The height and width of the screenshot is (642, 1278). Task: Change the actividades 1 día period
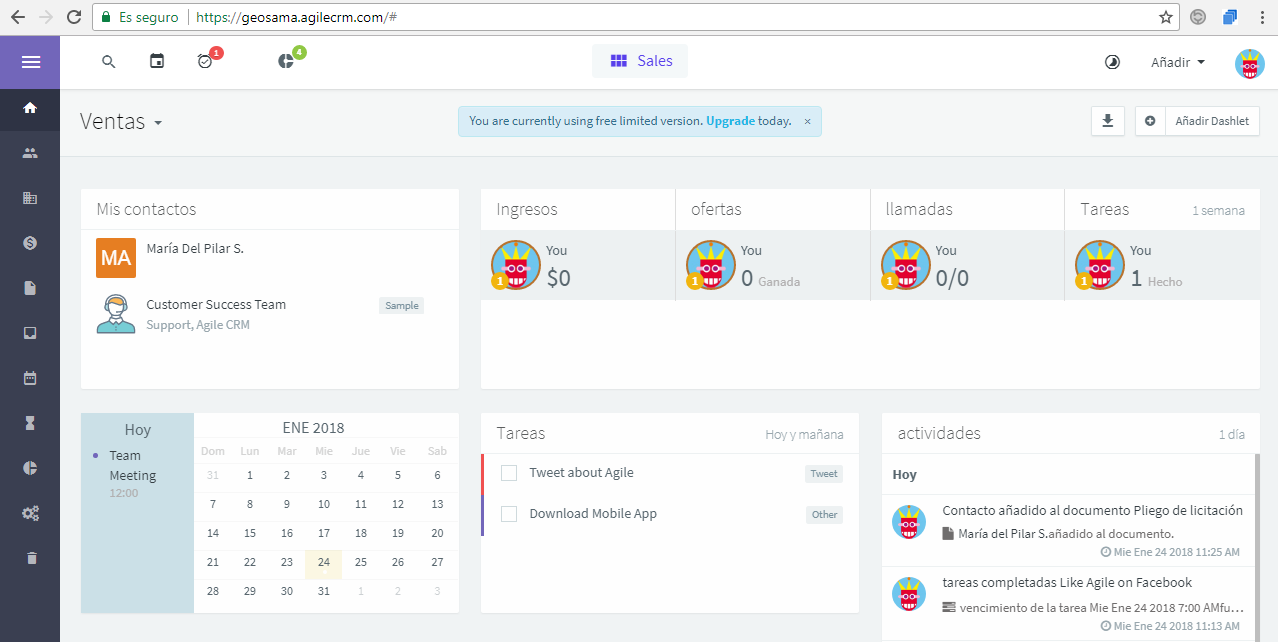tap(1232, 435)
